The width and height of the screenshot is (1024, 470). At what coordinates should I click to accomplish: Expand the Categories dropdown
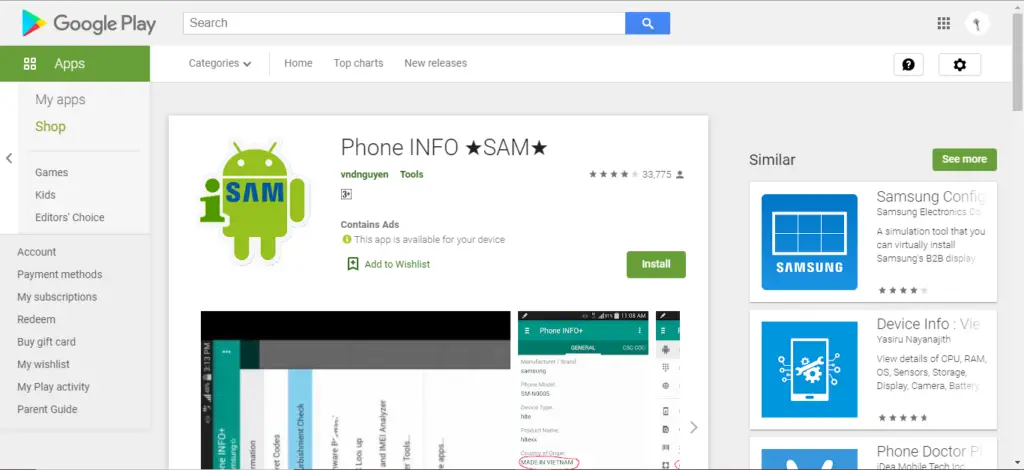[x=219, y=63]
